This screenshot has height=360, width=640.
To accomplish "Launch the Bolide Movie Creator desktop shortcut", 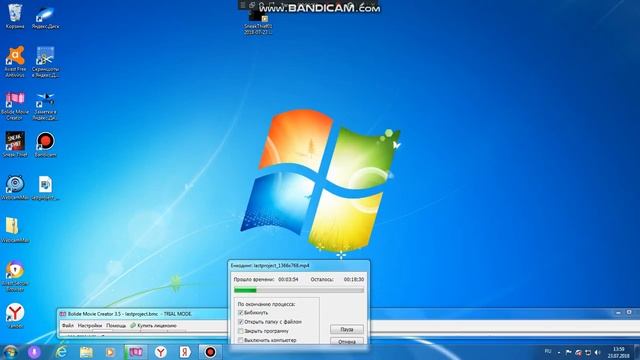I will (15, 105).
